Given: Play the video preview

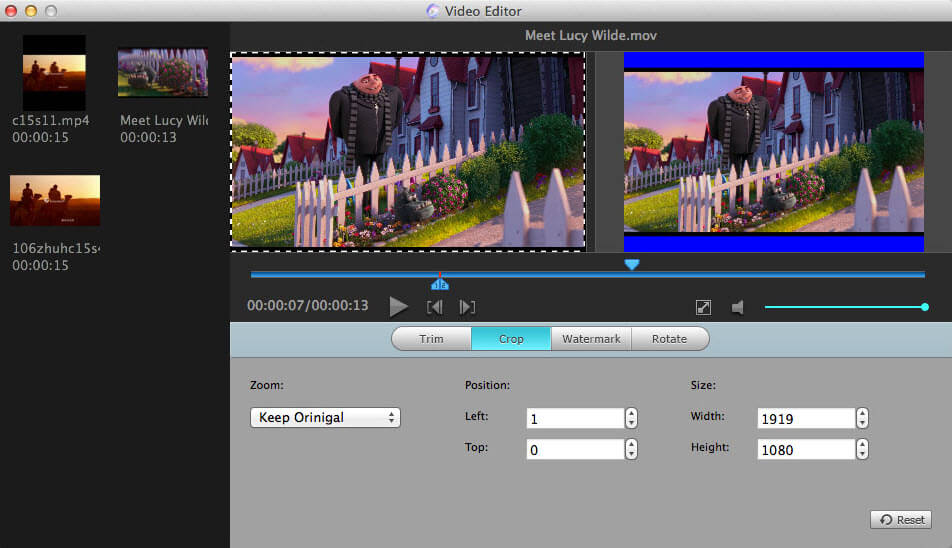Looking at the screenshot, I should [398, 306].
